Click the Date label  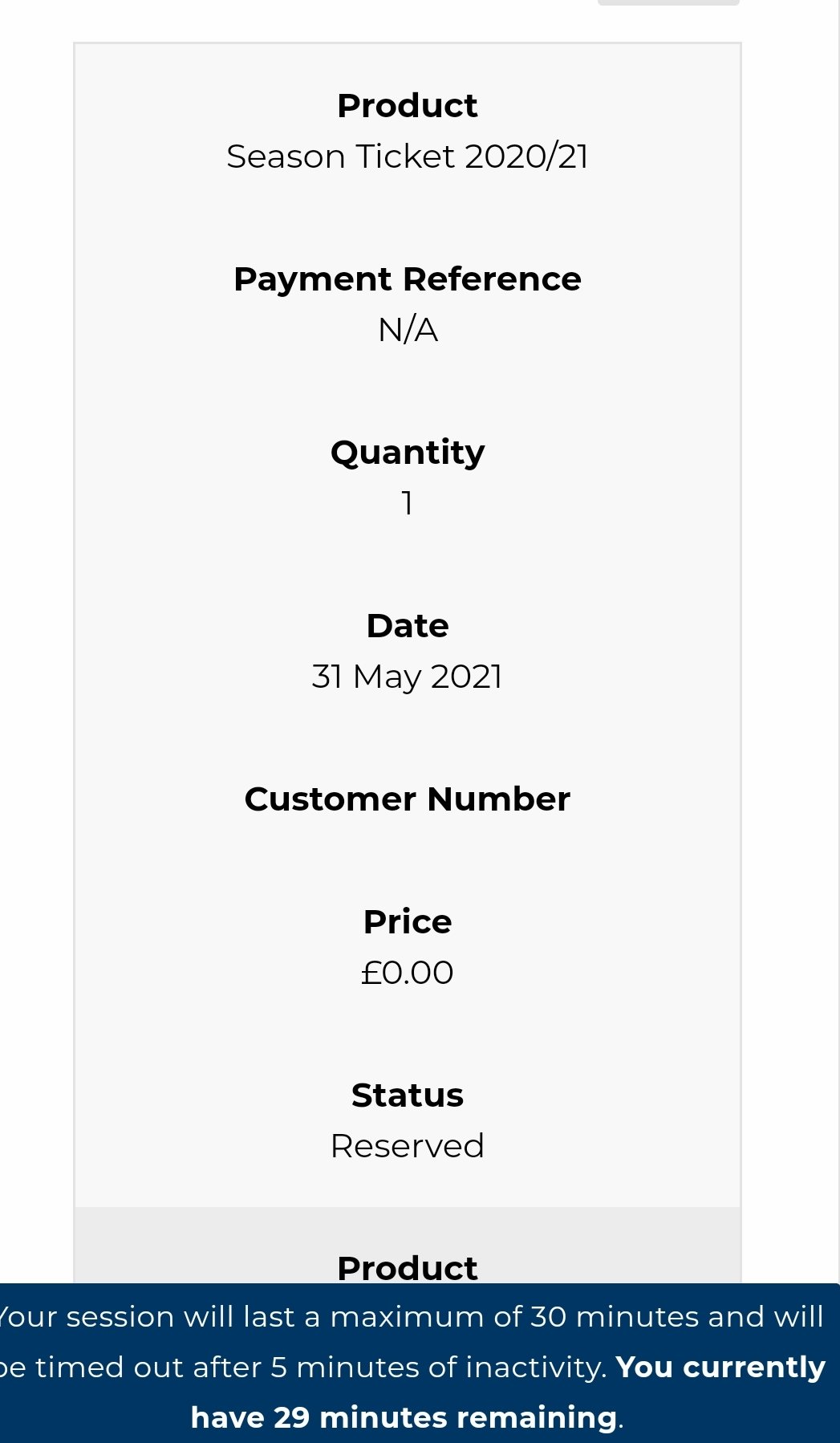click(x=407, y=626)
